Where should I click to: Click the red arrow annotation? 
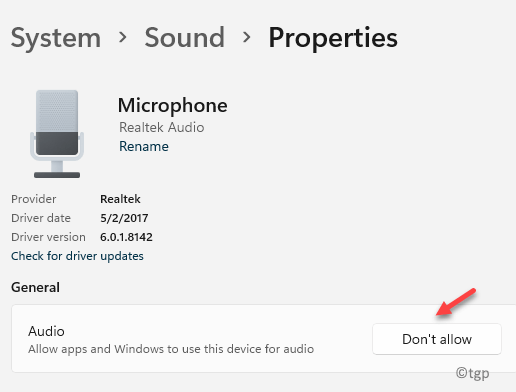coord(456,302)
